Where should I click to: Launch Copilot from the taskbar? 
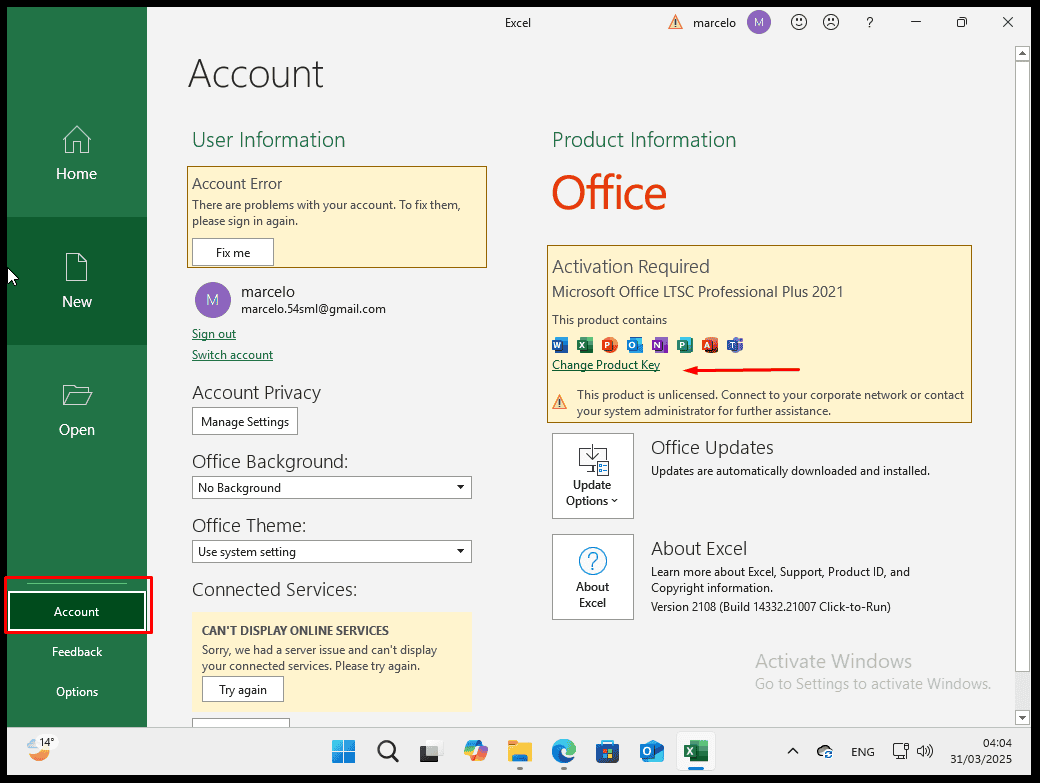[474, 751]
